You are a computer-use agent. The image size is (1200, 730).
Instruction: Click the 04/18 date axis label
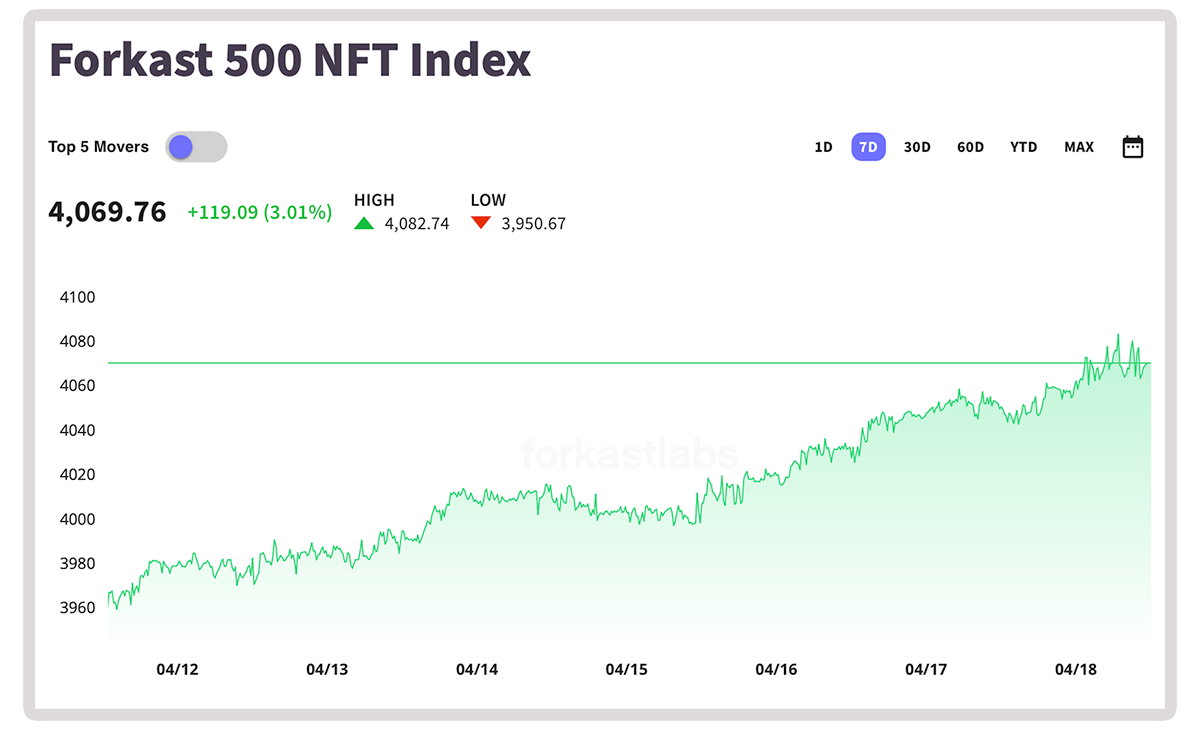1076,669
